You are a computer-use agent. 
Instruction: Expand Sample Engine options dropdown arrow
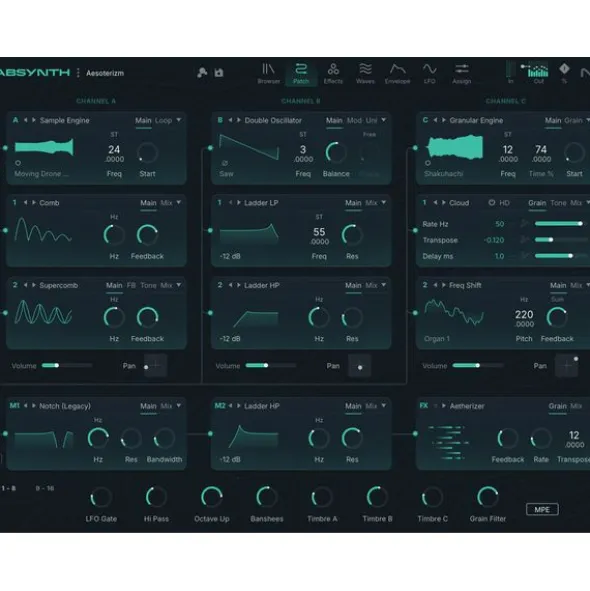point(179,120)
